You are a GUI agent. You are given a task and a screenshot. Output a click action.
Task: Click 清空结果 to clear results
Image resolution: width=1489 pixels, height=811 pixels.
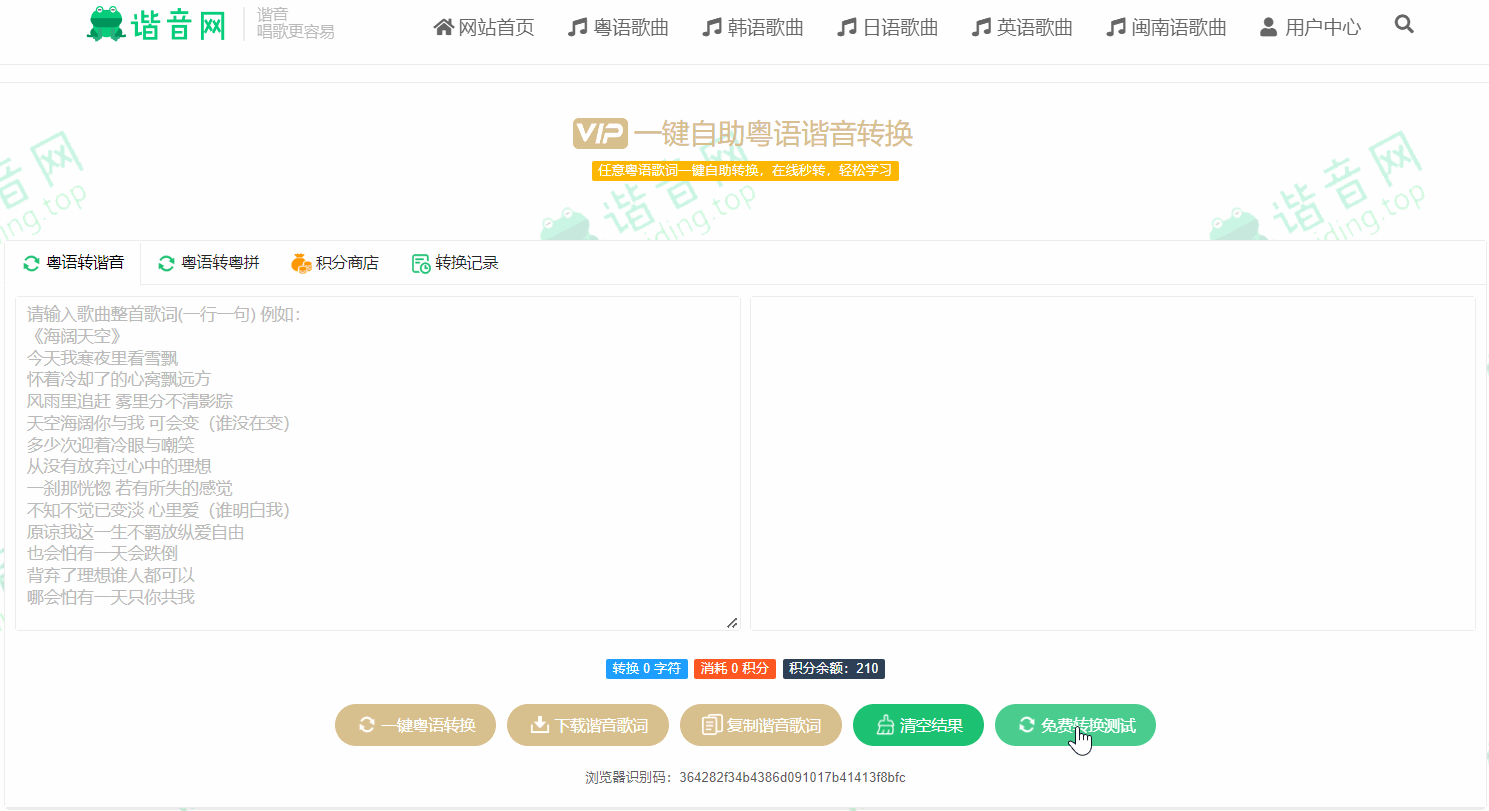coord(918,725)
